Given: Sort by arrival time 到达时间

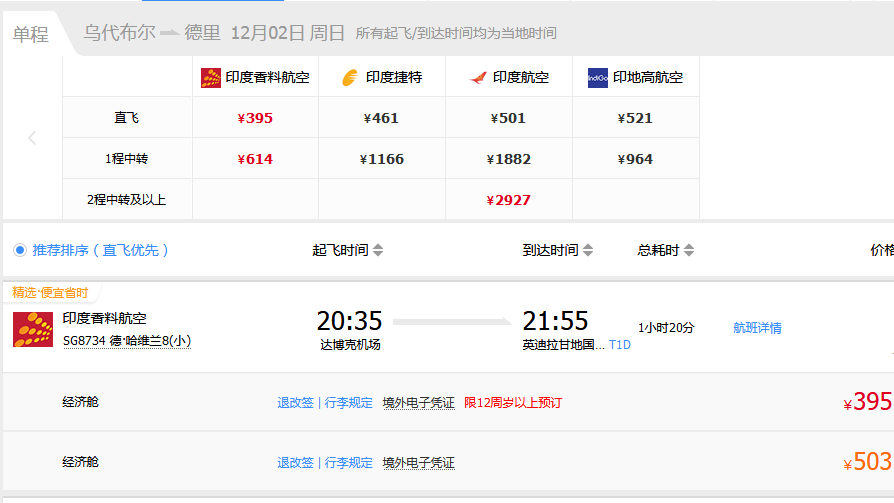Looking at the screenshot, I should (558, 250).
